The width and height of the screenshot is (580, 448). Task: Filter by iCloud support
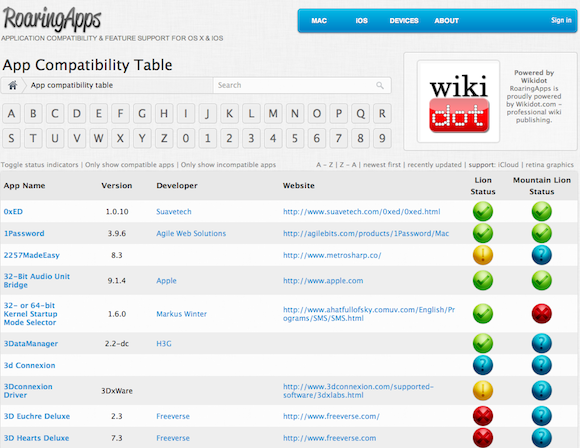tap(508, 165)
